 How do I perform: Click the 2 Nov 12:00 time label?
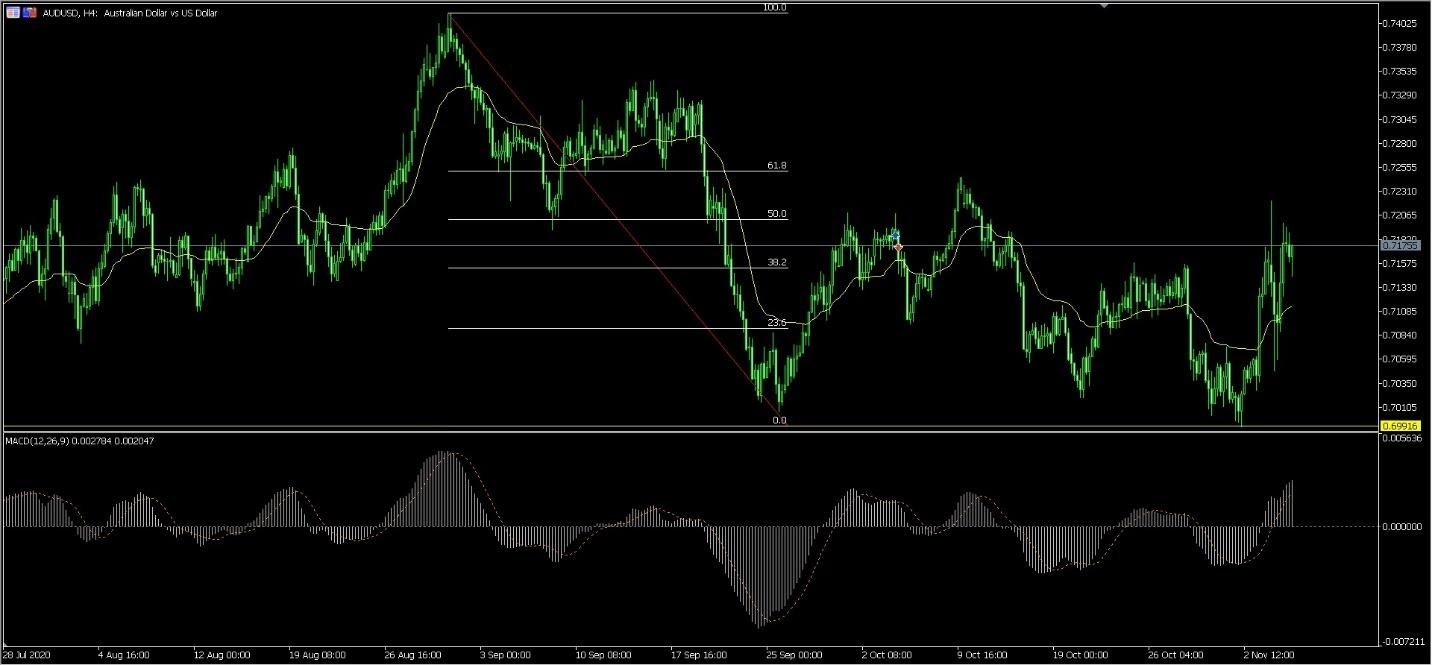point(1271,656)
